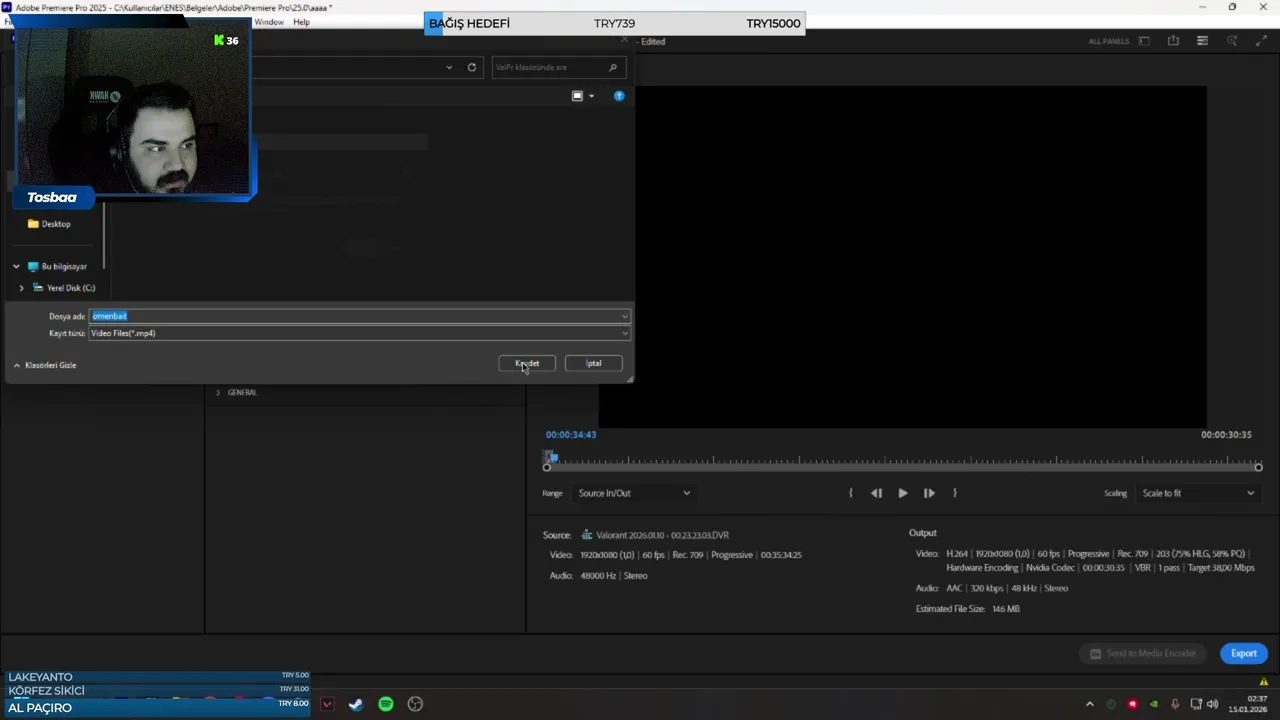This screenshot has width=1280, height=720.
Task: Click the top-right search icon
Action: [1232, 41]
